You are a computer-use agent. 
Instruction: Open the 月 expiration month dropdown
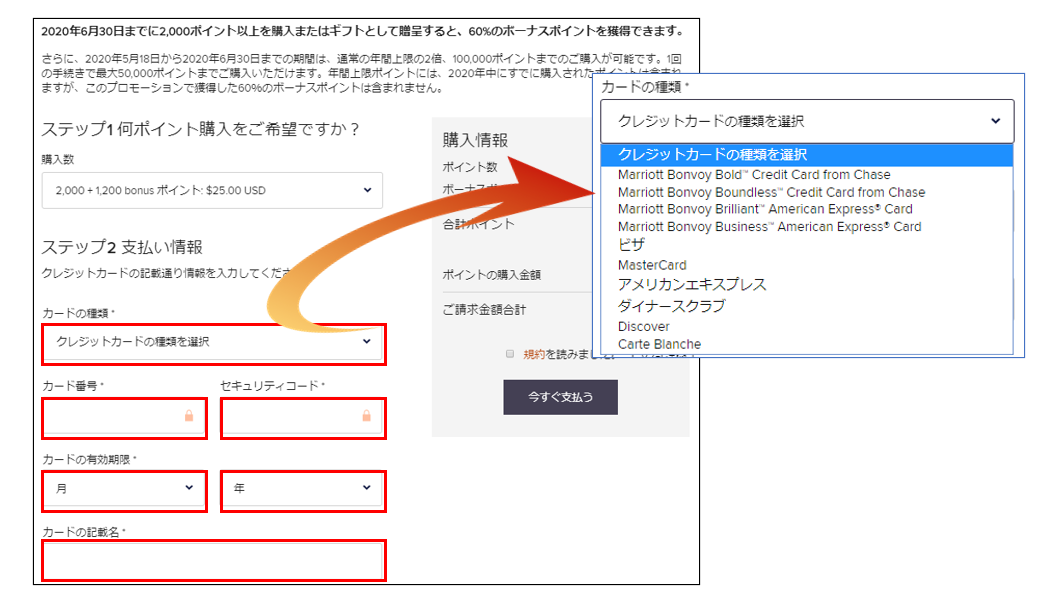tap(124, 489)
